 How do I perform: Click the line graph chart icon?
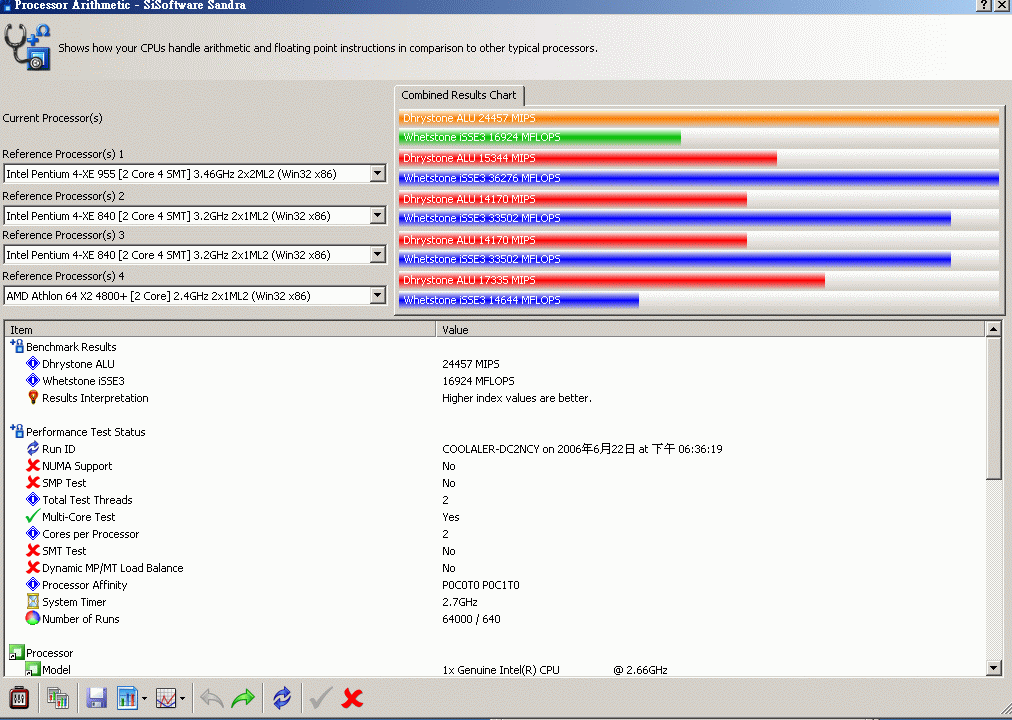(166, 698)
